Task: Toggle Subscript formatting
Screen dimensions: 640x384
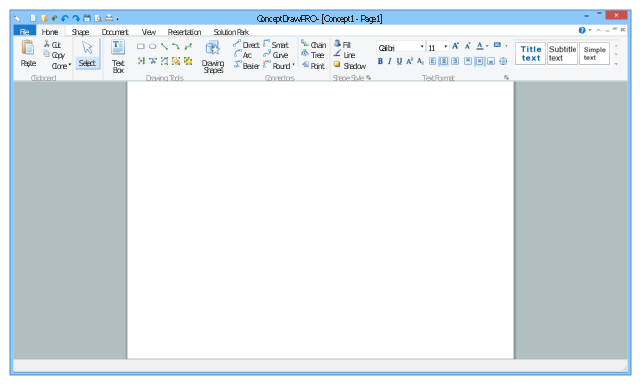Action: coord(420,61)
